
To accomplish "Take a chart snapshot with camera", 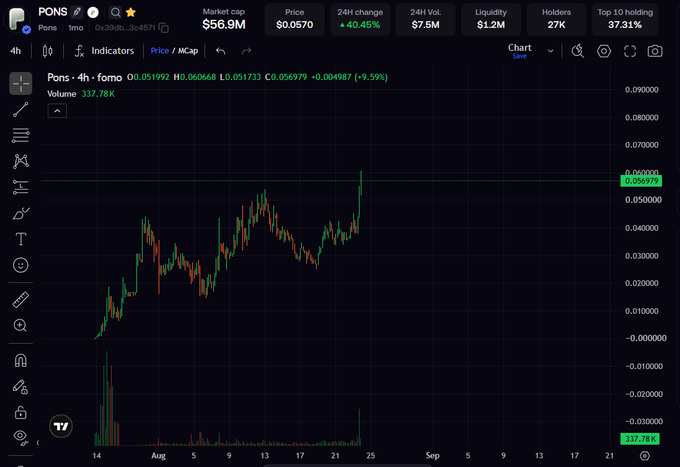I will coord(655,51).
